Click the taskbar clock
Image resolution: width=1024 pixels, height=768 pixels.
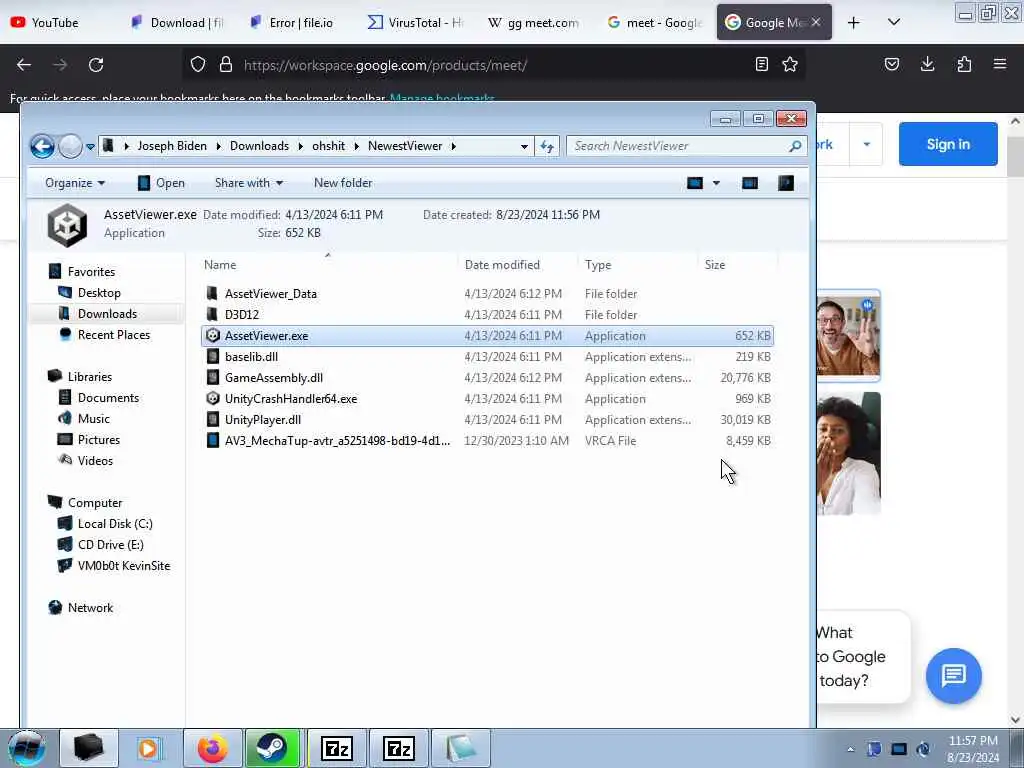pos(972,749)
